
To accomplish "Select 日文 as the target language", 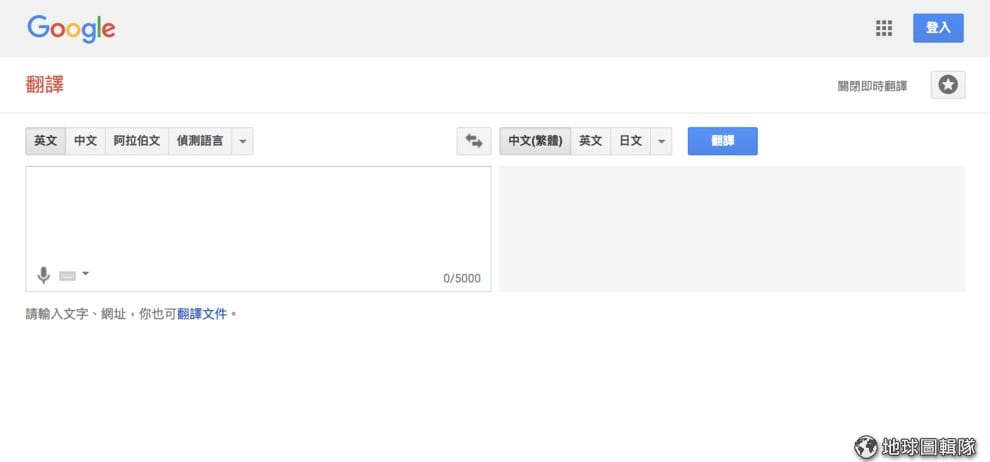I will [x=631, y=141].
